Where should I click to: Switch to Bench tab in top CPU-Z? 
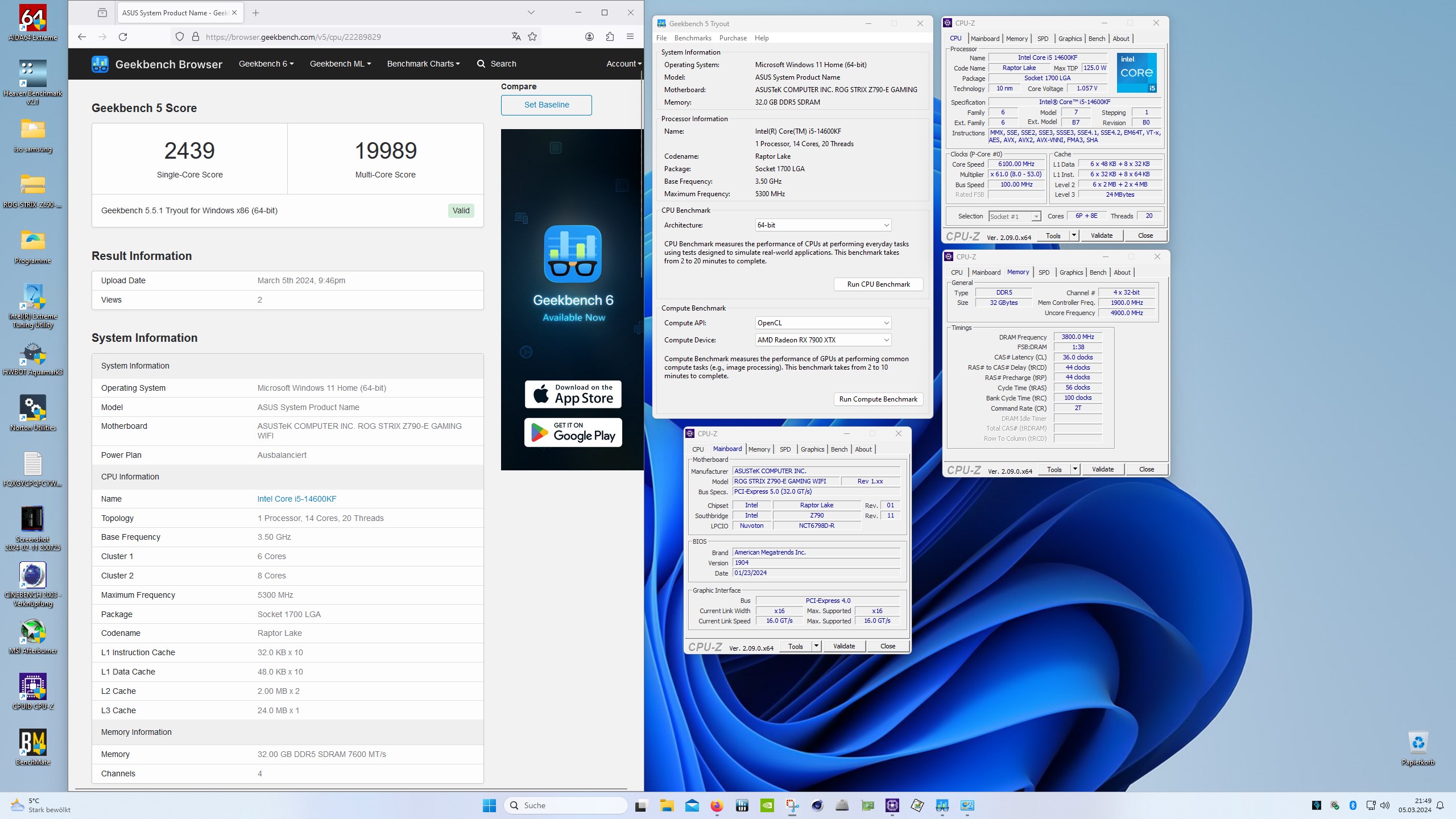coord(1097,39)
